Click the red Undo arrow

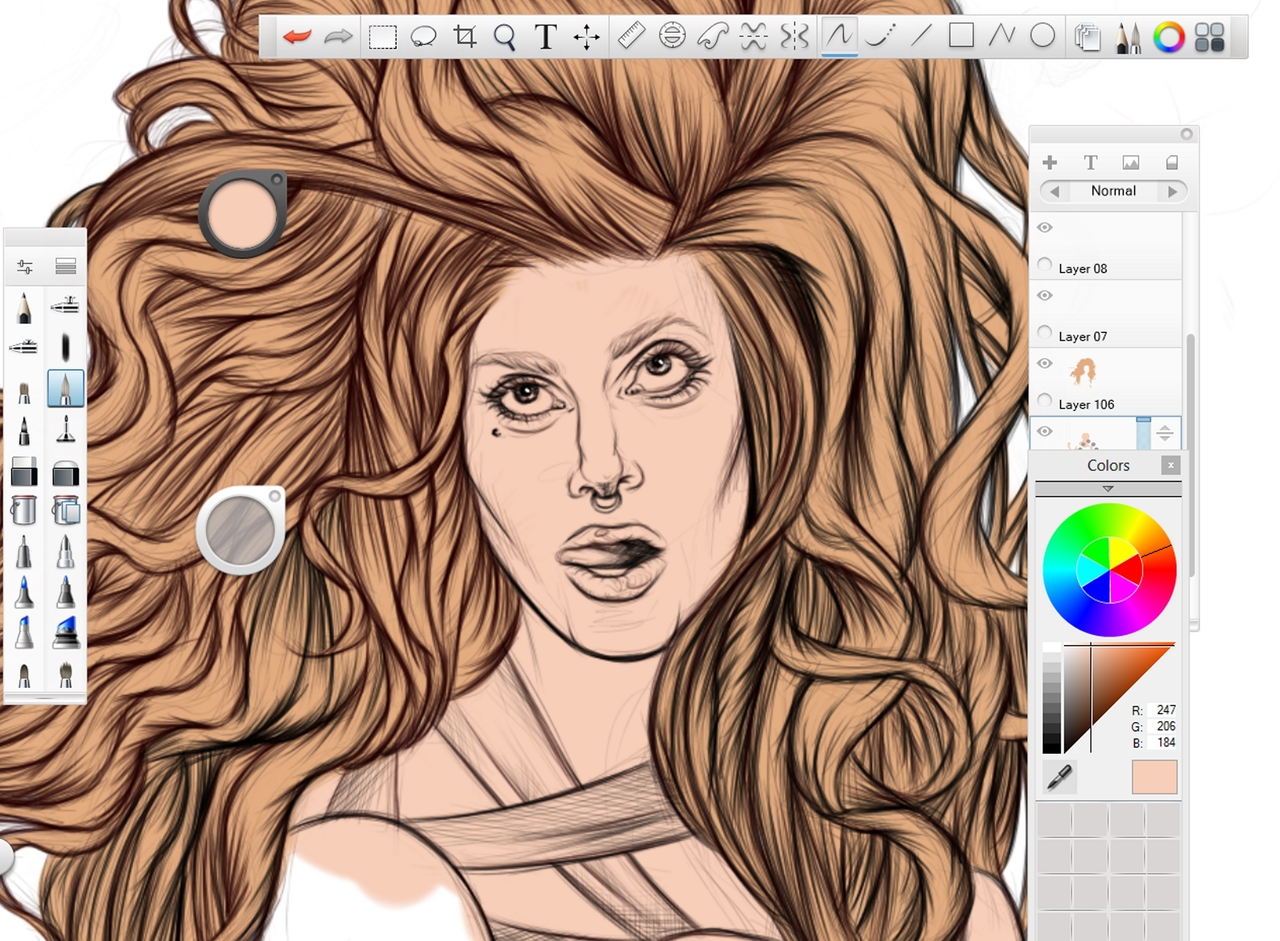[297, 37]
